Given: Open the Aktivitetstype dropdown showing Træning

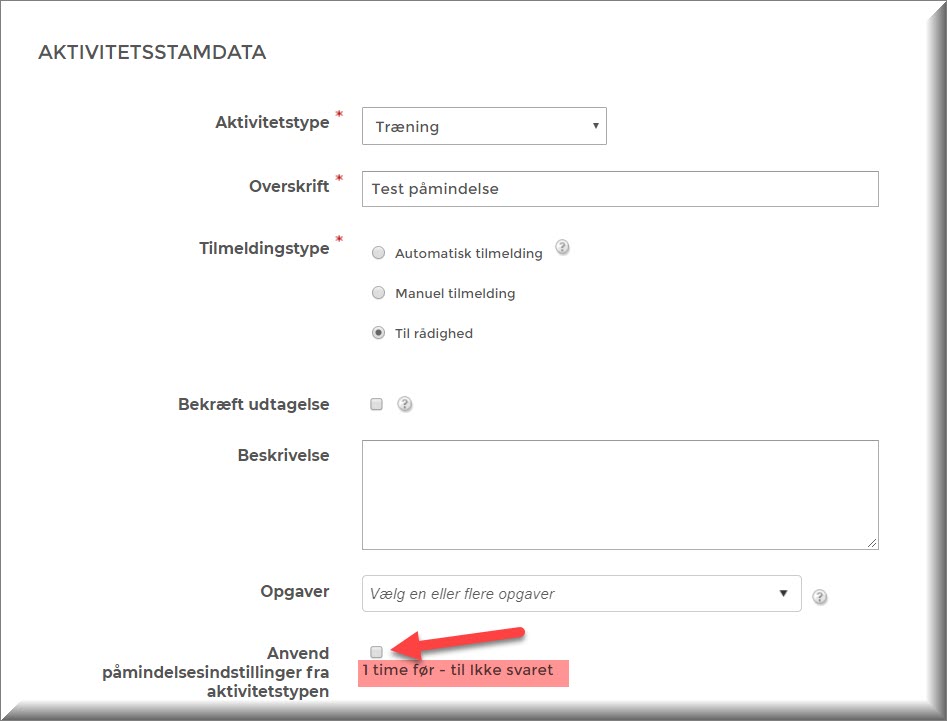Looking at the screenshot, I should pos(484,127).
